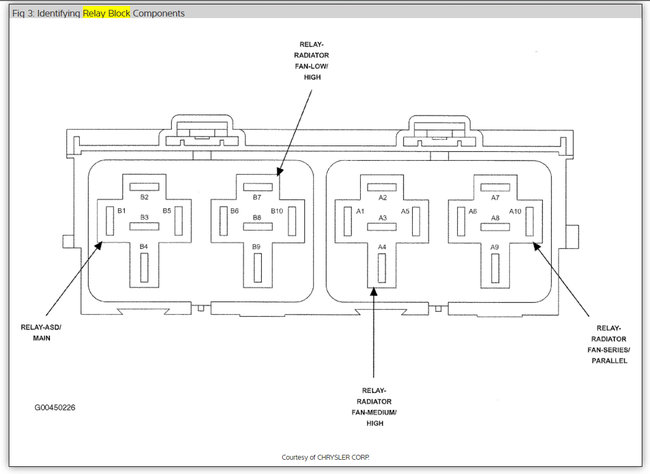The image size is (650, 474).
Task: Click terminal label B8
Action: click(x=257, y=217)
